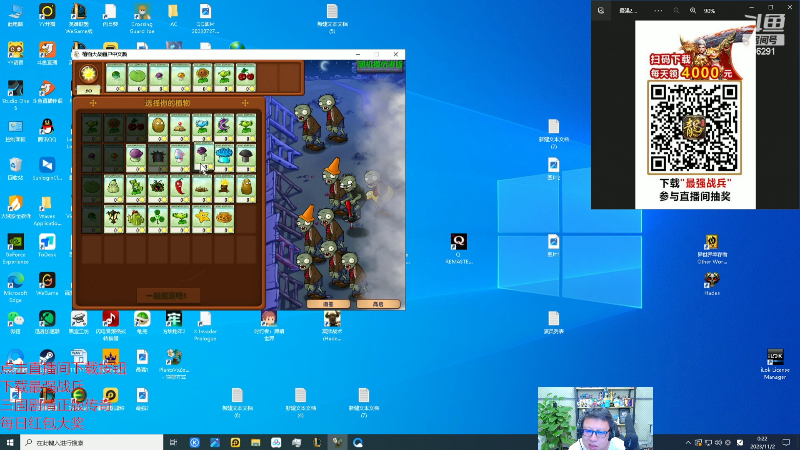This screenshot has height=450, width=800.
Task: Remove Sunflower from the top seed tray
Action: click(203, 78)
